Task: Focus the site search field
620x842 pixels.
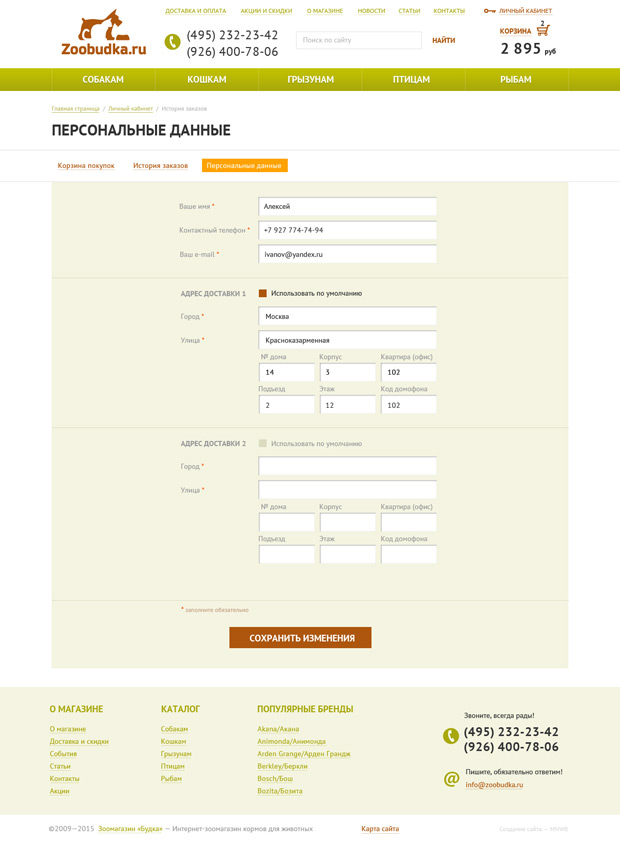Action: click(358, 41)
